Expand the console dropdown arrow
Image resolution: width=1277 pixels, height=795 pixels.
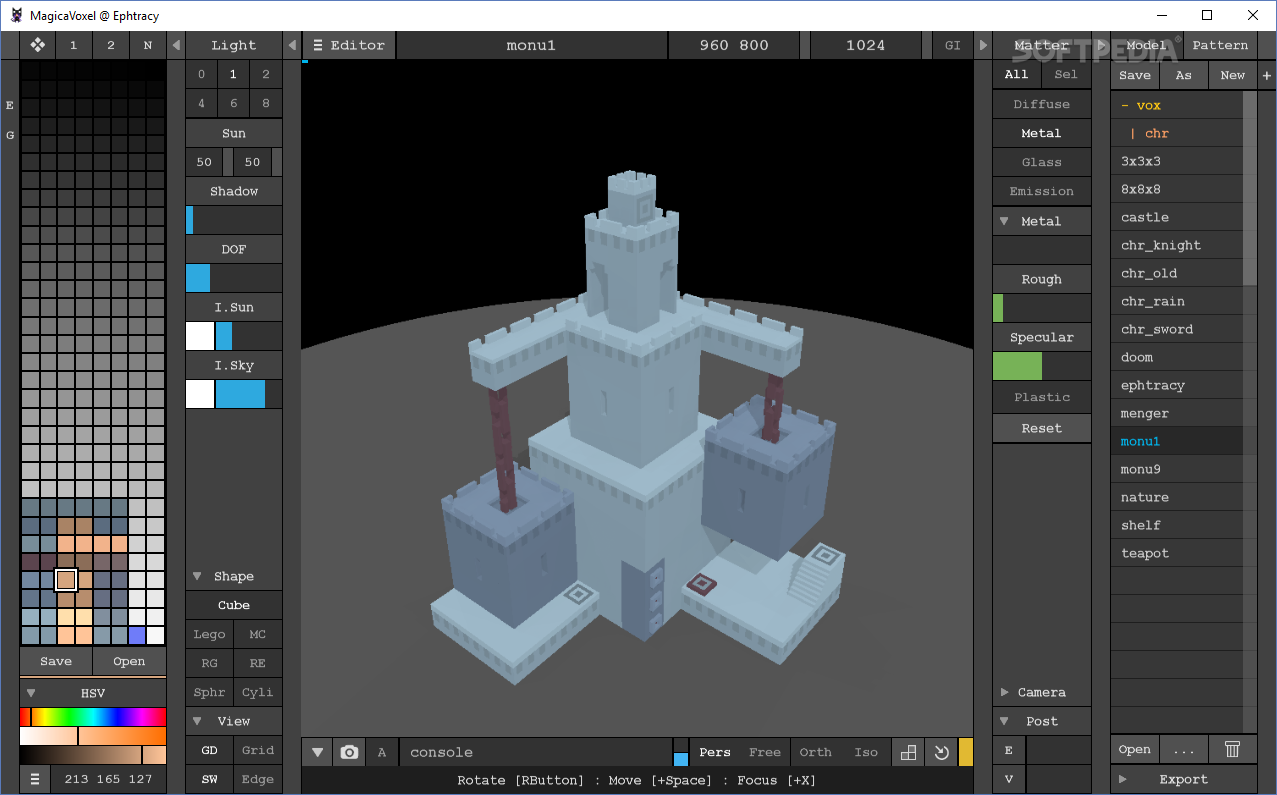click(317, 752)
